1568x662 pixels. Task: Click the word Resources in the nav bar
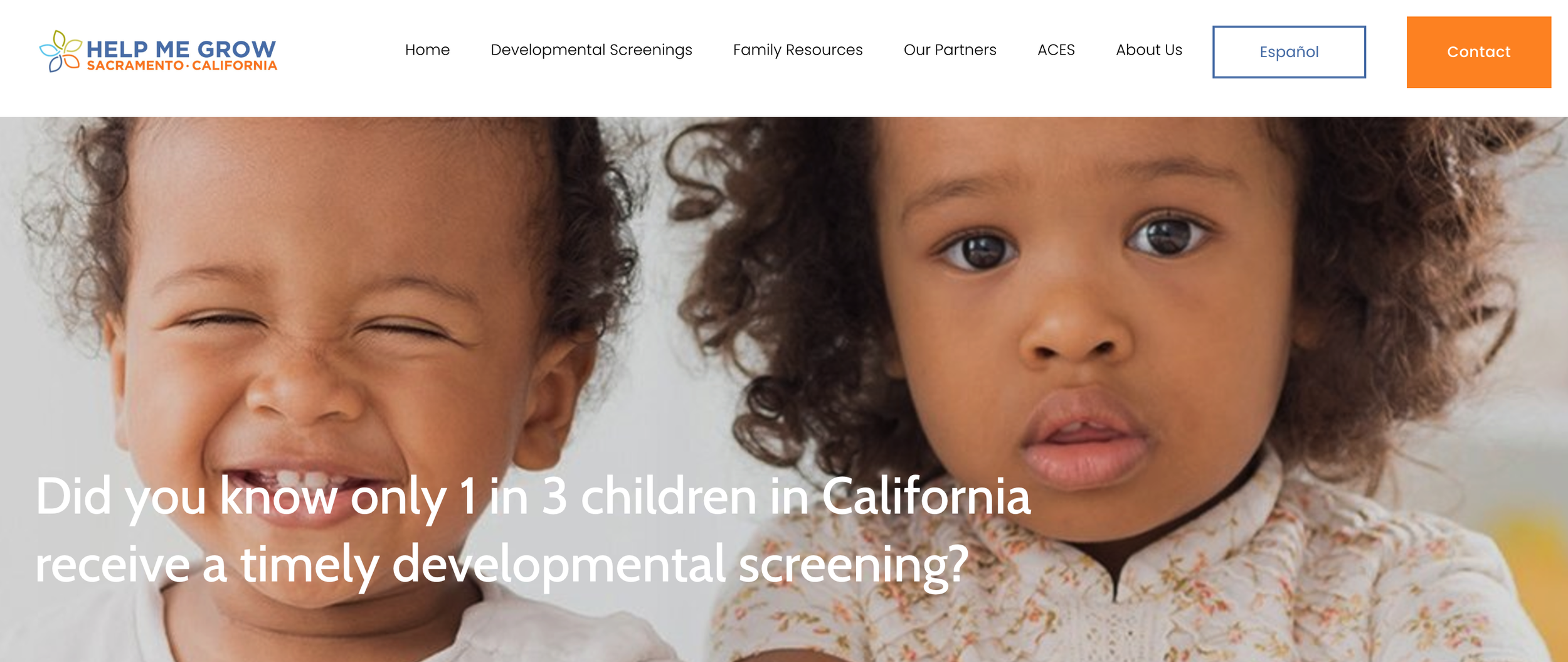tap(824, 50)
